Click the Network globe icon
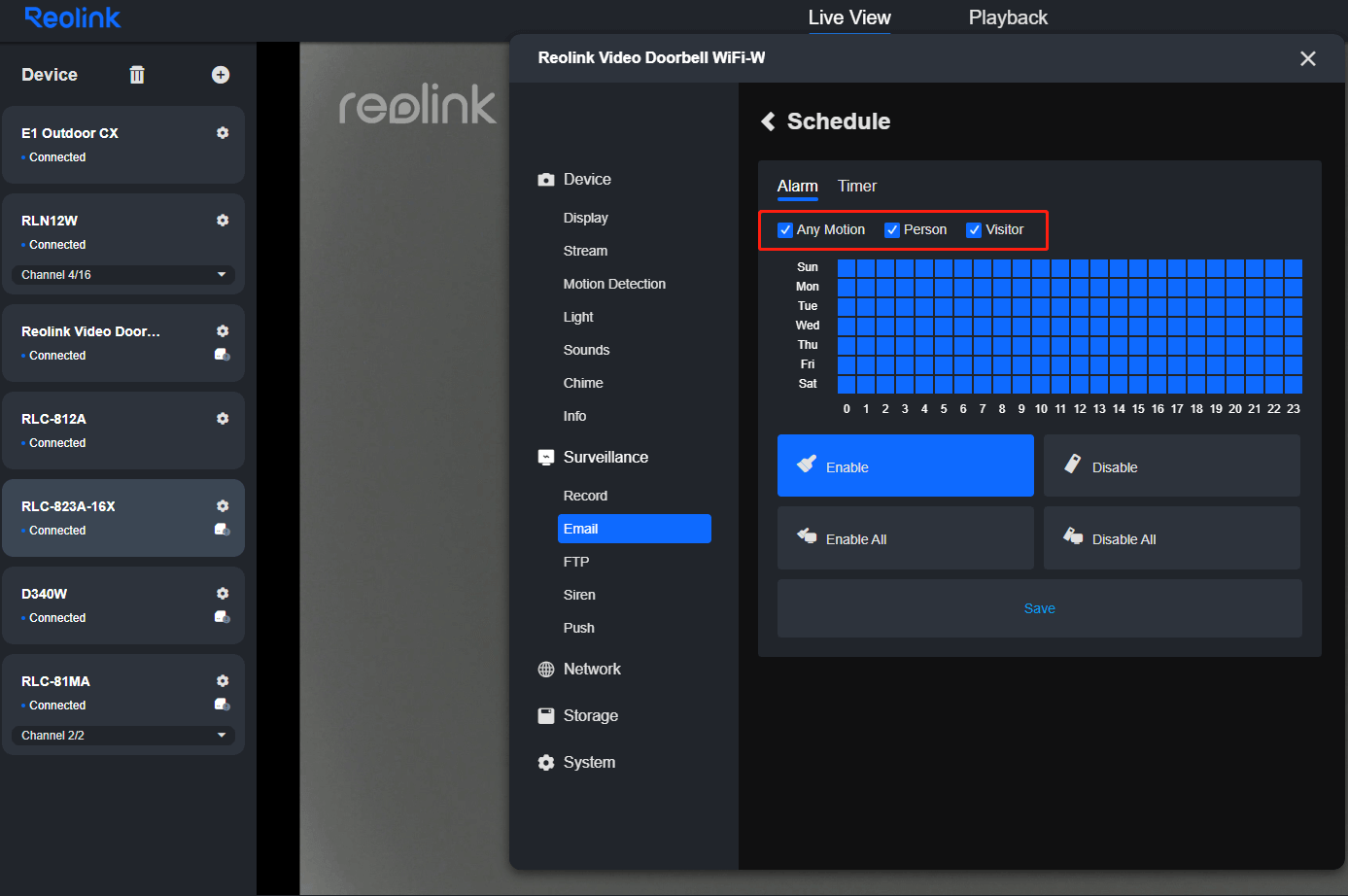 coord(546,670)
